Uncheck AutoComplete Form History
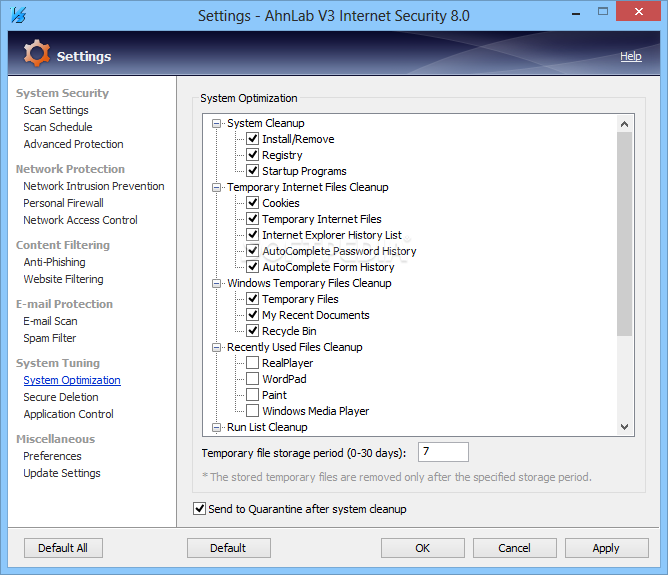Screen dimensions: 668x575 coord(253,267)
